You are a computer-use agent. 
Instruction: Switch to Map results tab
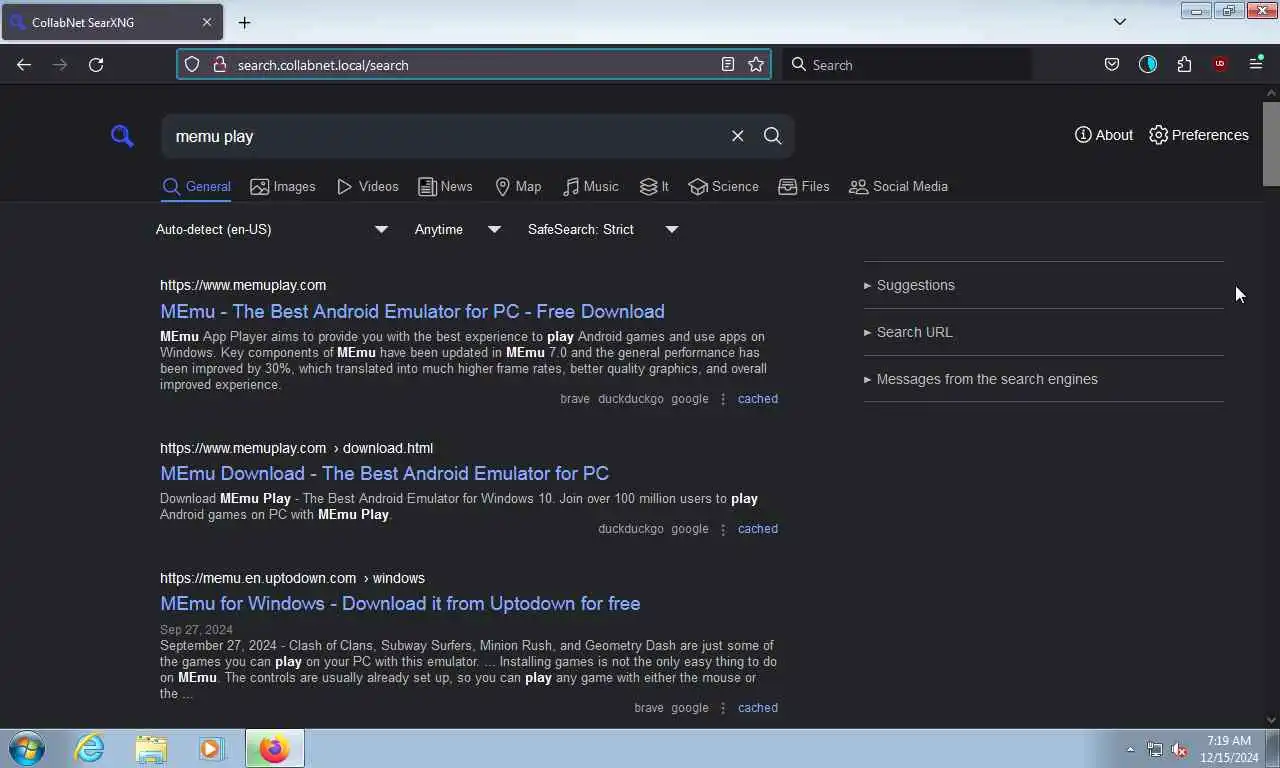coord(518,186)
